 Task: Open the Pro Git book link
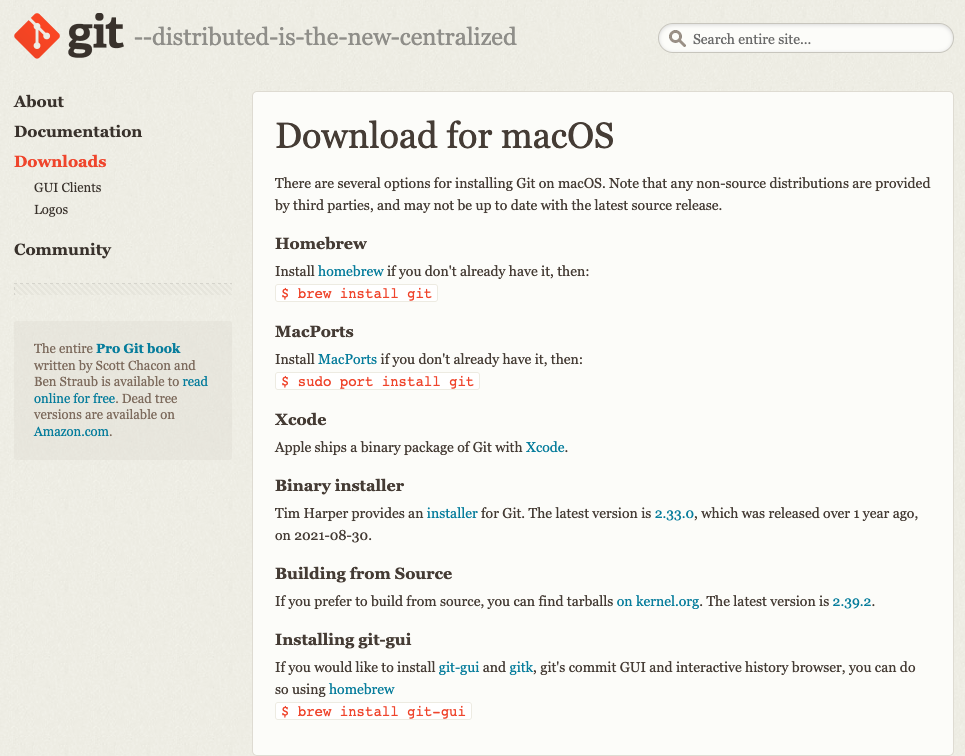coord(138,348)
